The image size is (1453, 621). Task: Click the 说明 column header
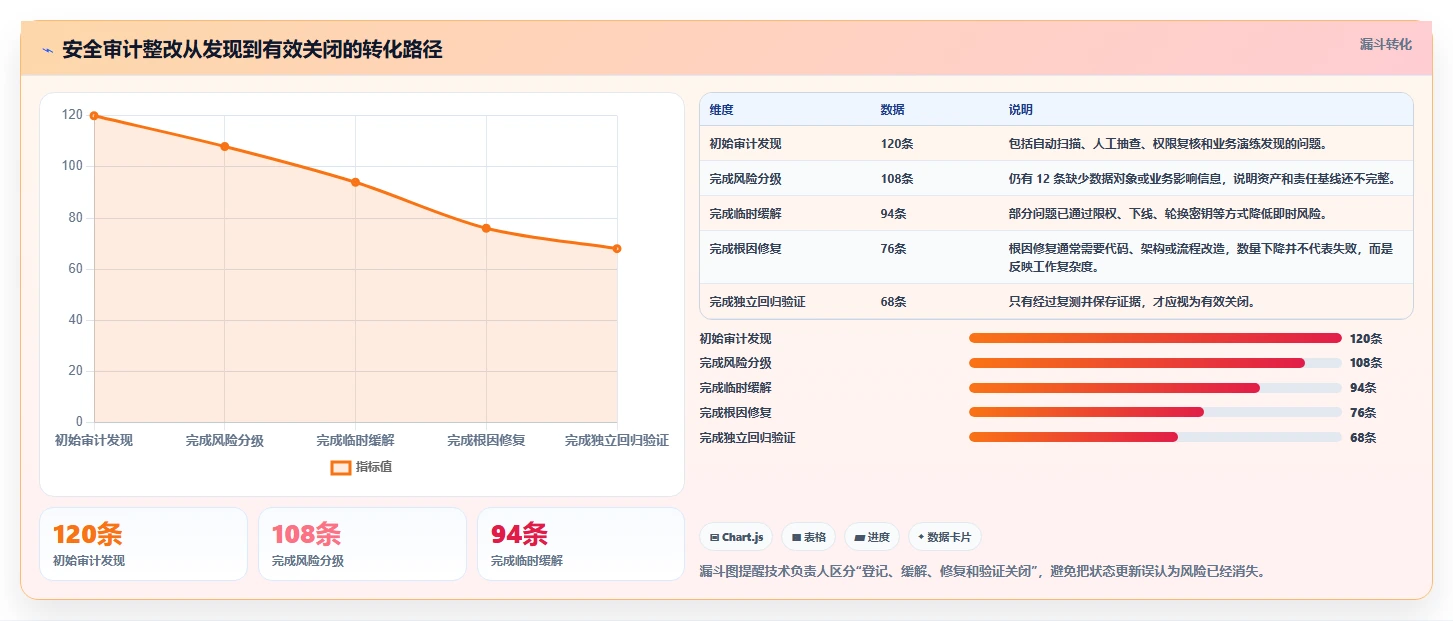1021,110
